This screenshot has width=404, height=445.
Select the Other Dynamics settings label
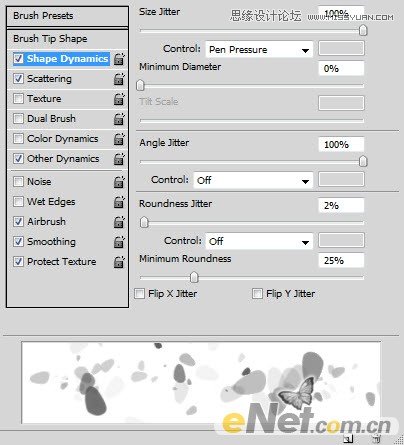pyautogui.click(x=63, y=159)
